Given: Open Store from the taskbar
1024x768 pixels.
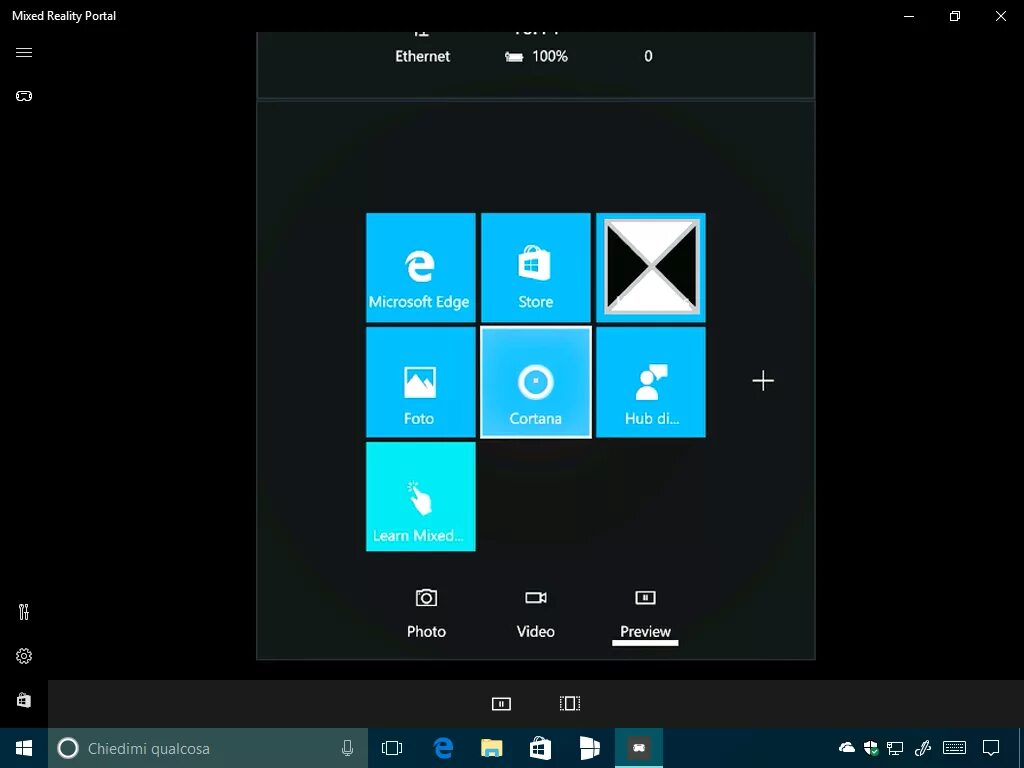Looking at the screenshot, I should click(x=540, y=748).
